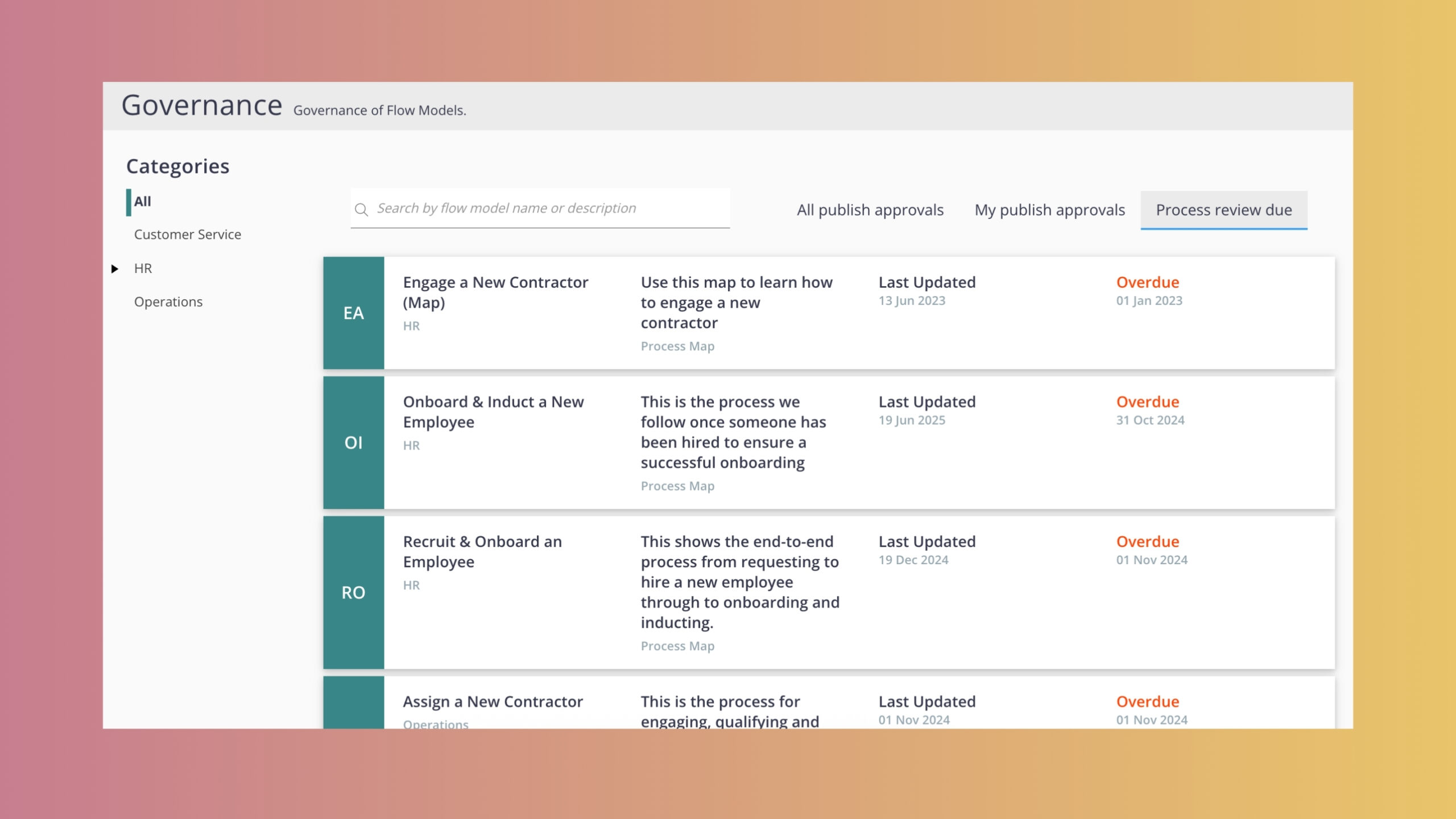Select the Operations category
Screen dimensions: 1456x819
168,301
